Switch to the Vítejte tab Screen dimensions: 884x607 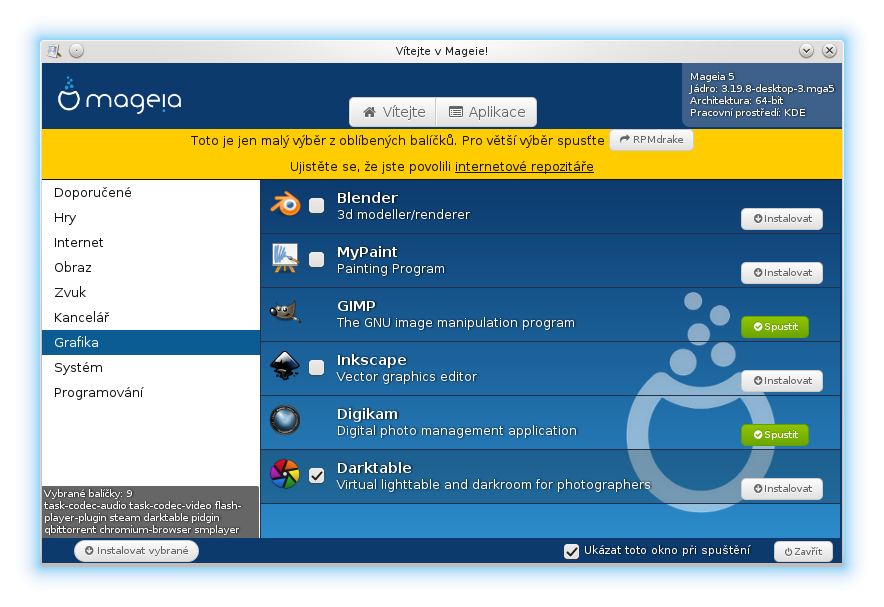pos(393,112)
